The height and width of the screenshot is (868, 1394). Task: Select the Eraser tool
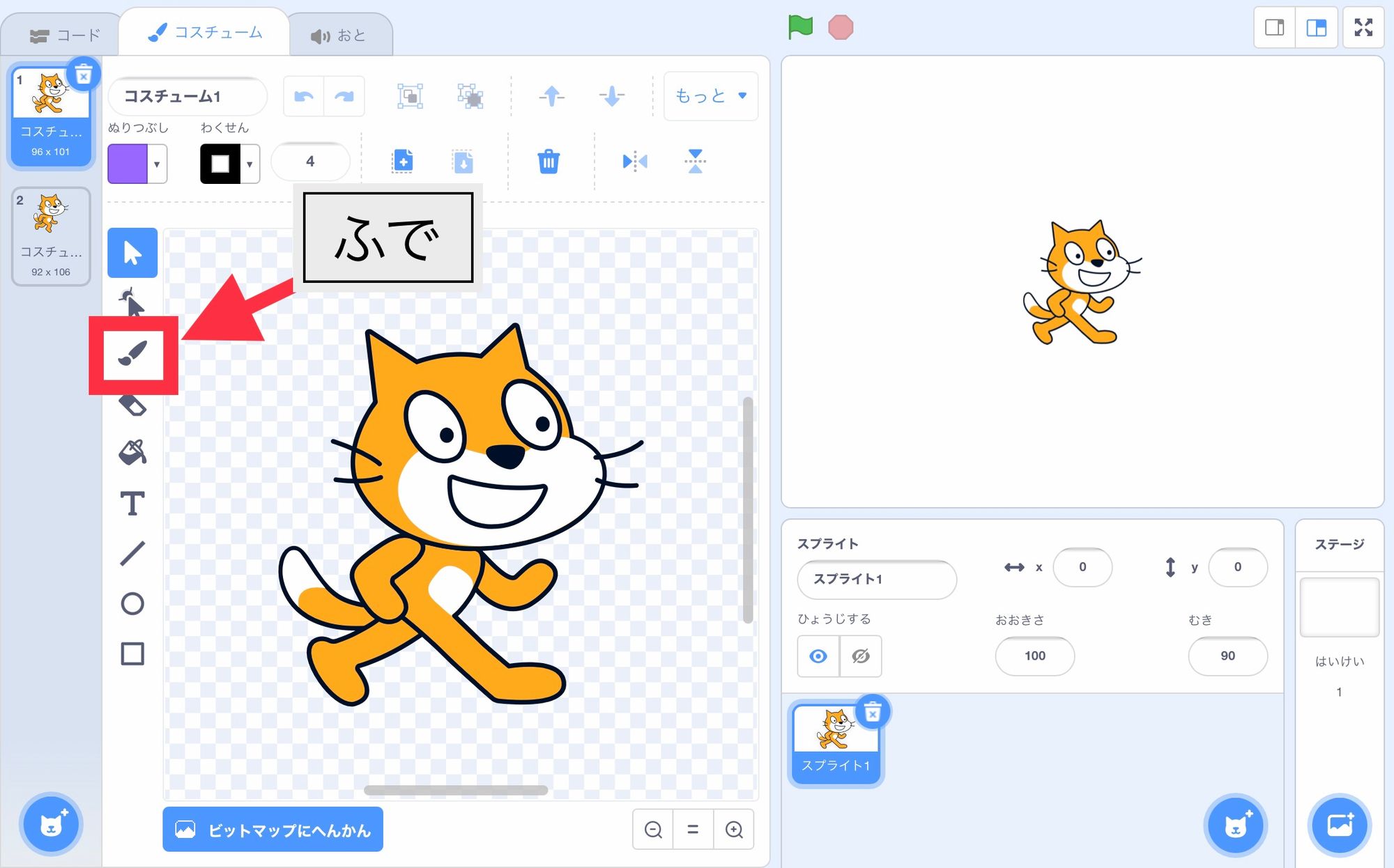132,405
